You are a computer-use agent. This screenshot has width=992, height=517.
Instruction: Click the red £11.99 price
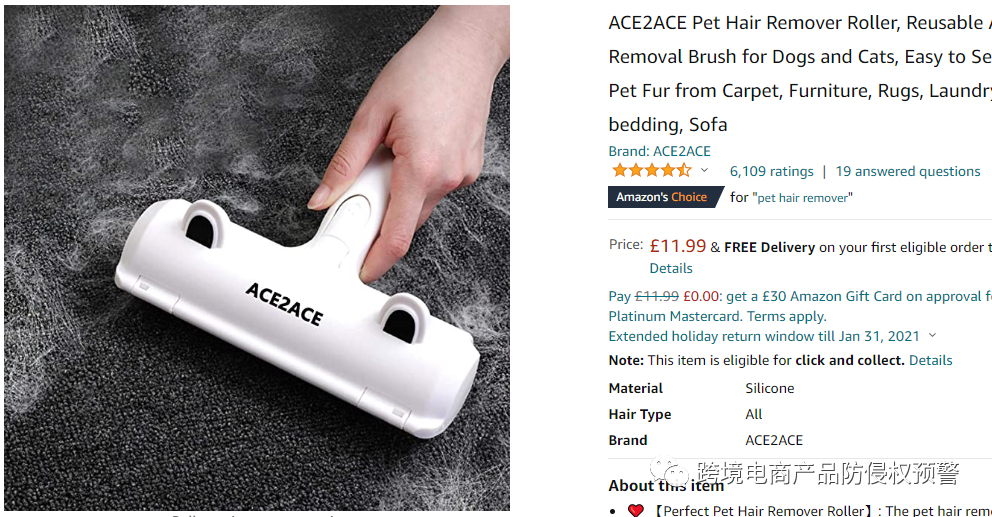[677, 246]
